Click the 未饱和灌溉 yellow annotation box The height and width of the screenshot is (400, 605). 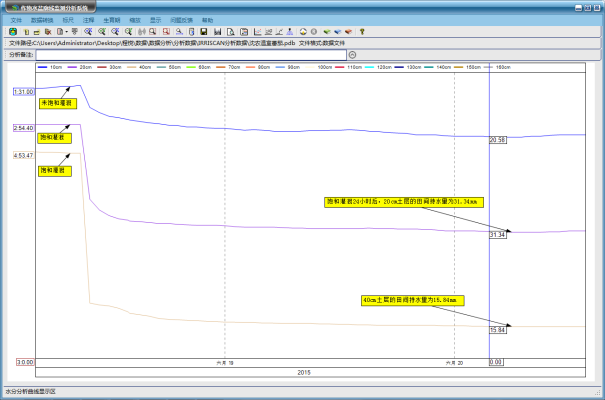coord(58,103)
